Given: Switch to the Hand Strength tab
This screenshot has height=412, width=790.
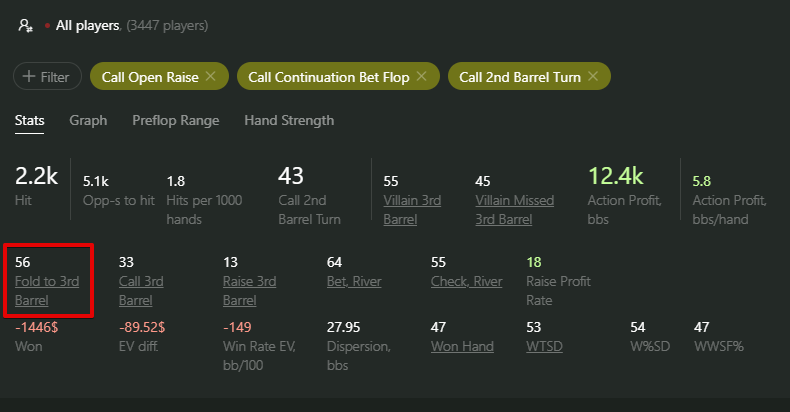Looking at the screenshot, I should pyautogui.click(x=289, y=120).
